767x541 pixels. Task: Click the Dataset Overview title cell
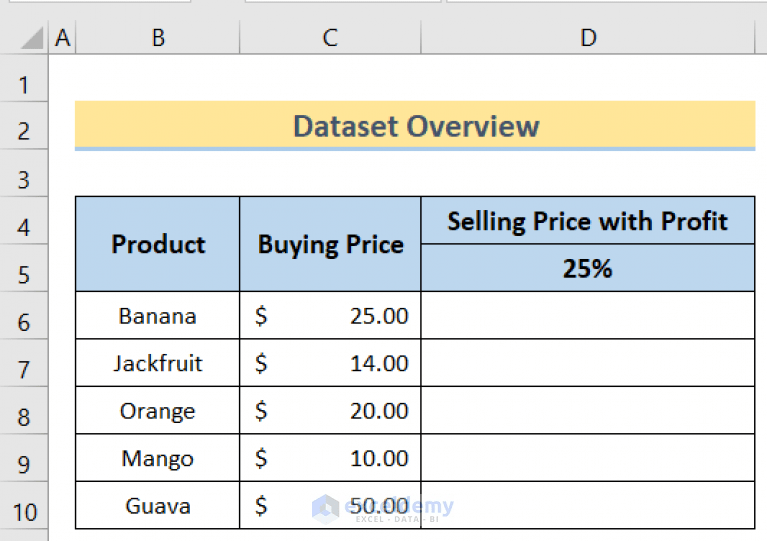(x=415, y=125)
